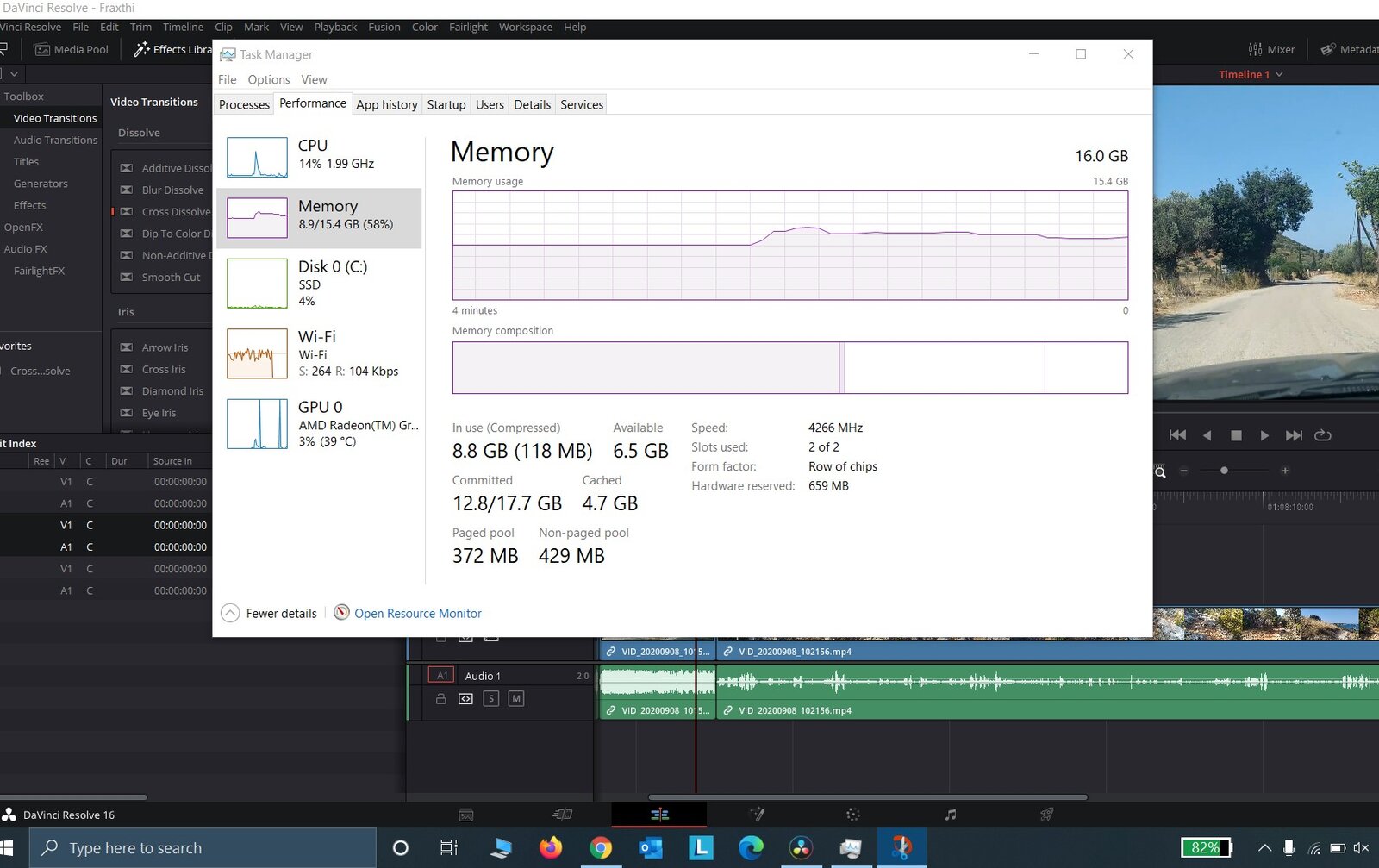Expand the Toolbox category
This screenshot has height=868, width=1379.
[23, 97]
